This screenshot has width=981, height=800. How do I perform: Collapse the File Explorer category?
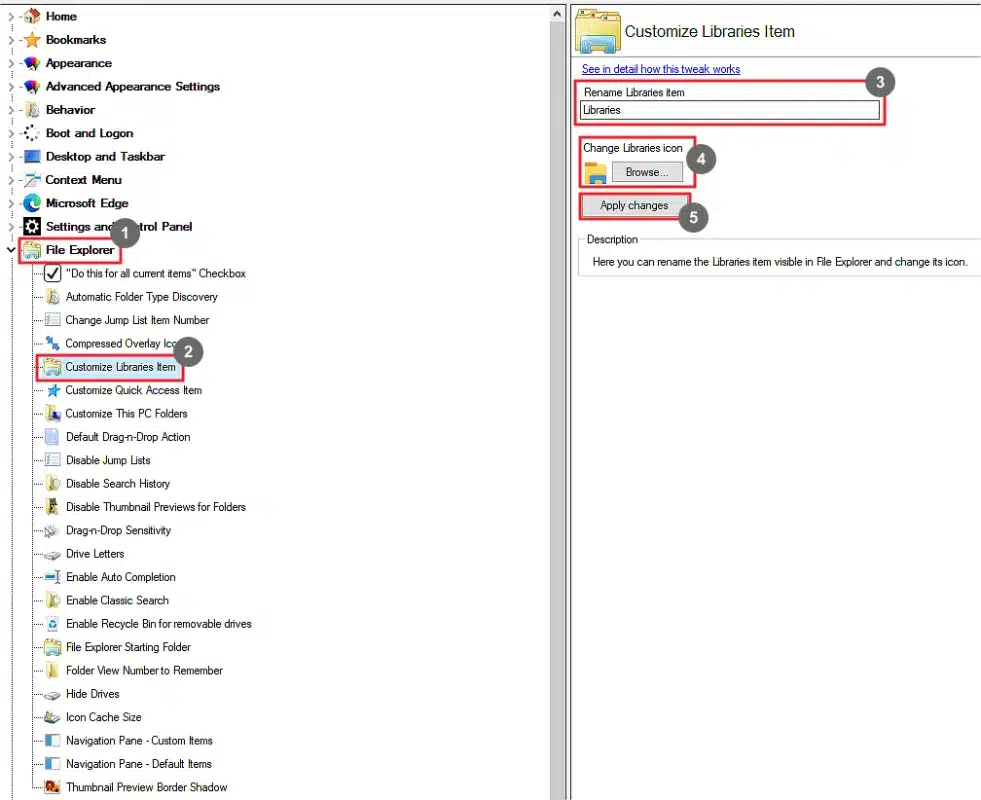tap(11, 250)
